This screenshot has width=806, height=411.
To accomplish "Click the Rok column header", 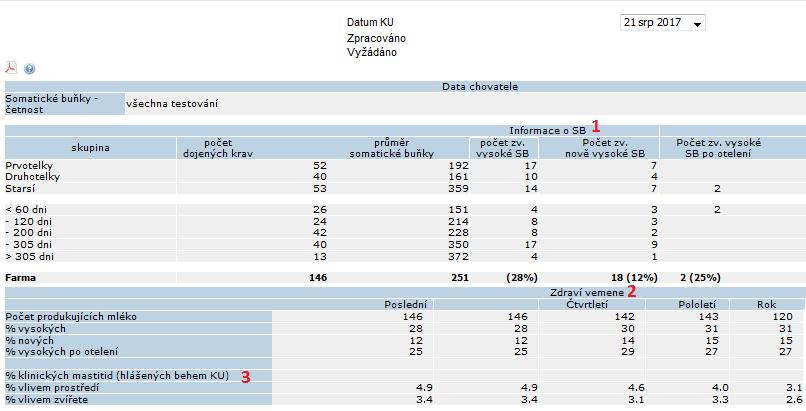I will click(x=766, y=305).
